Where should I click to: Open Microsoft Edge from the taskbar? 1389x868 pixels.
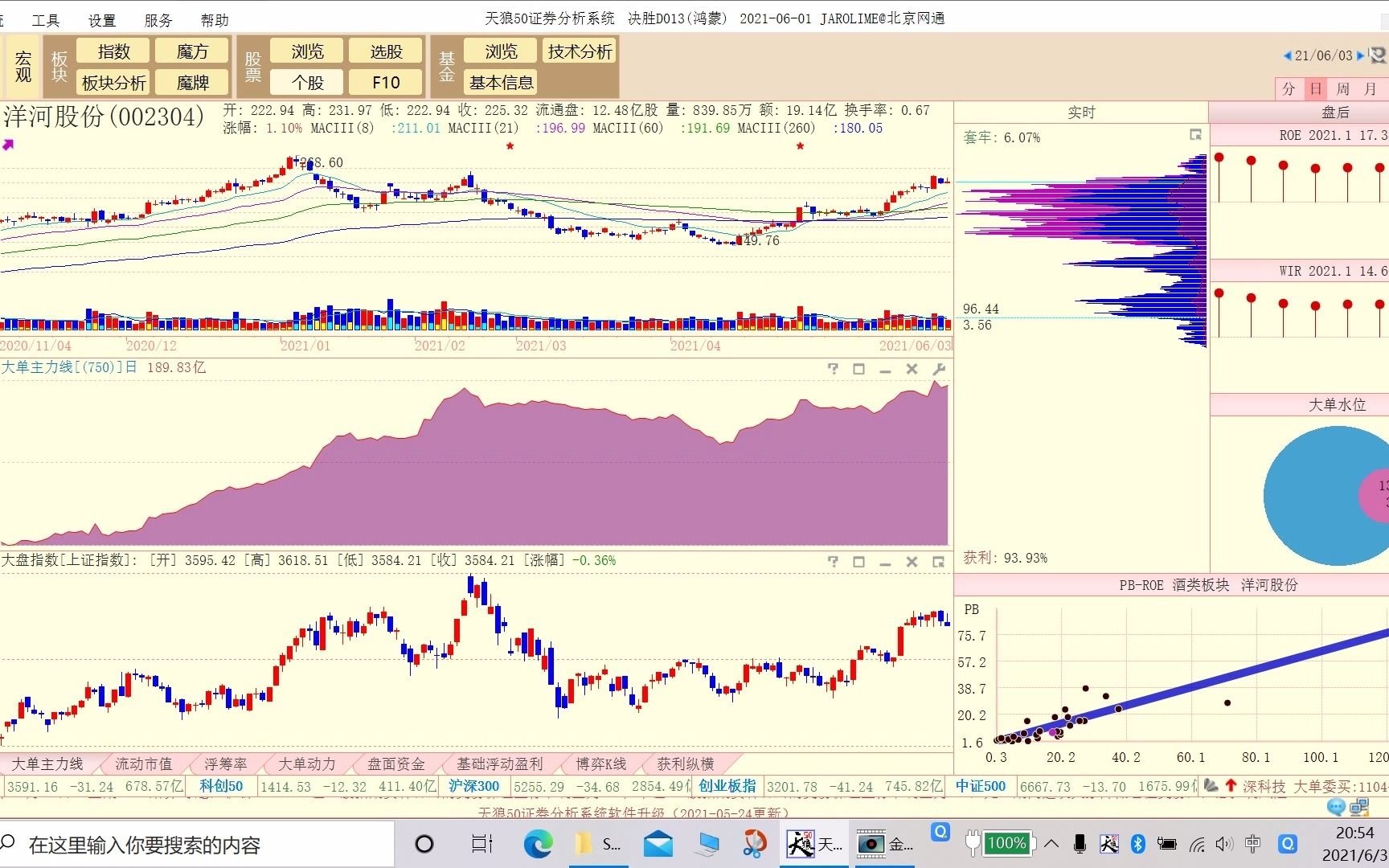538,844
